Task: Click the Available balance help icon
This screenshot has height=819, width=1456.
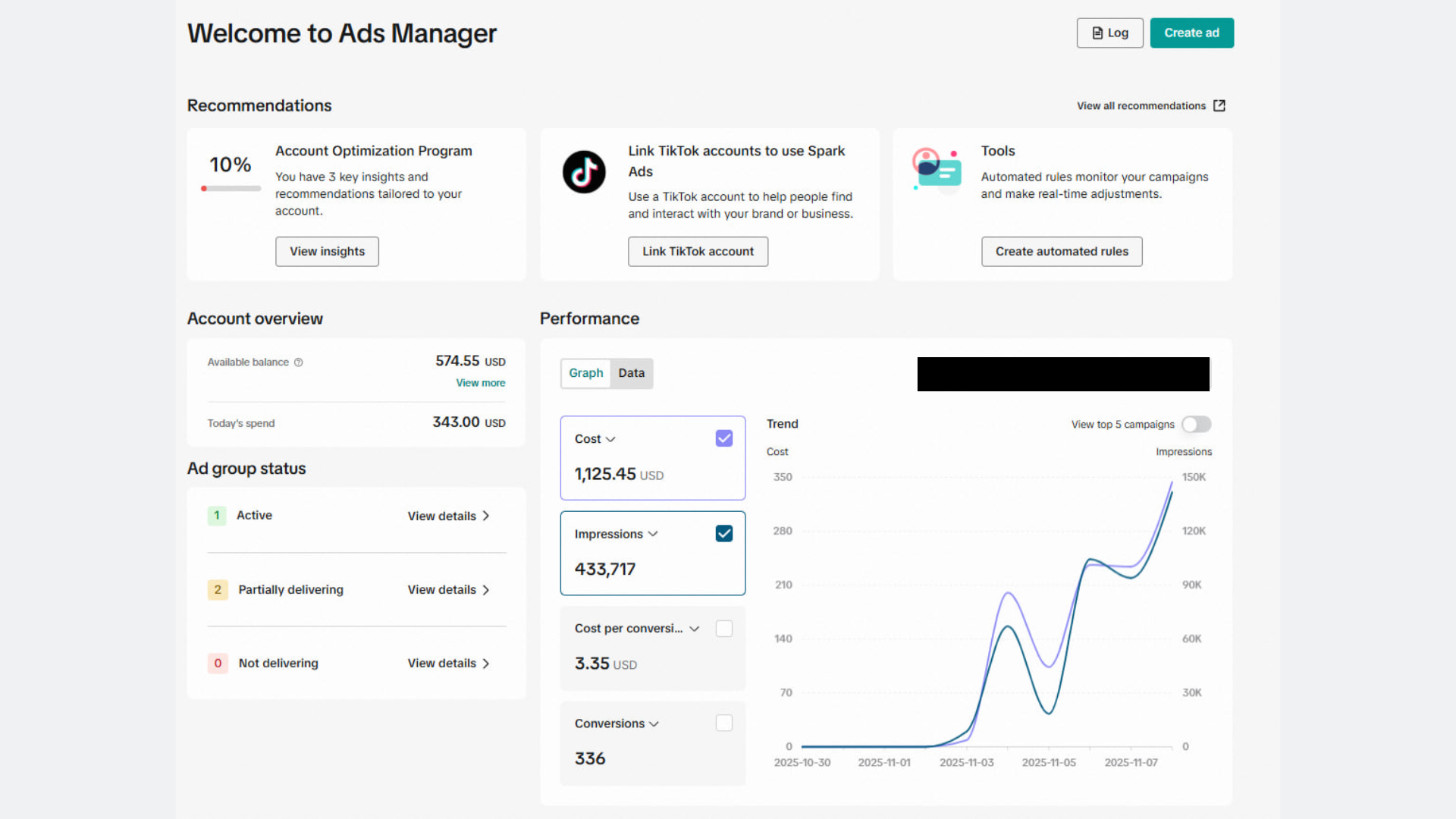Action: pyautogui.click(x=299, y=362)
